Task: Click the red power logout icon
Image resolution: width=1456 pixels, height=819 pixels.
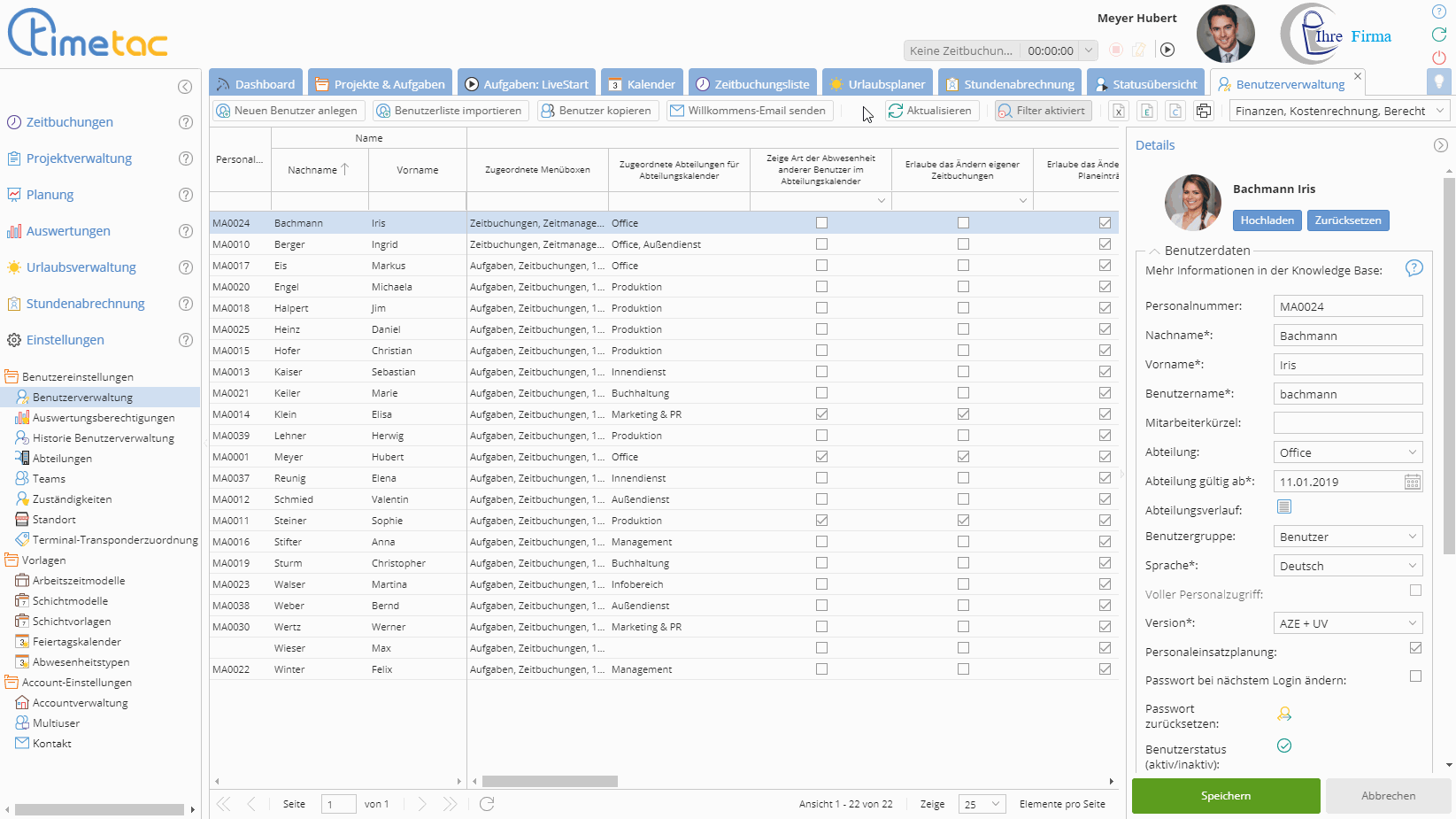Action: 1439,58
